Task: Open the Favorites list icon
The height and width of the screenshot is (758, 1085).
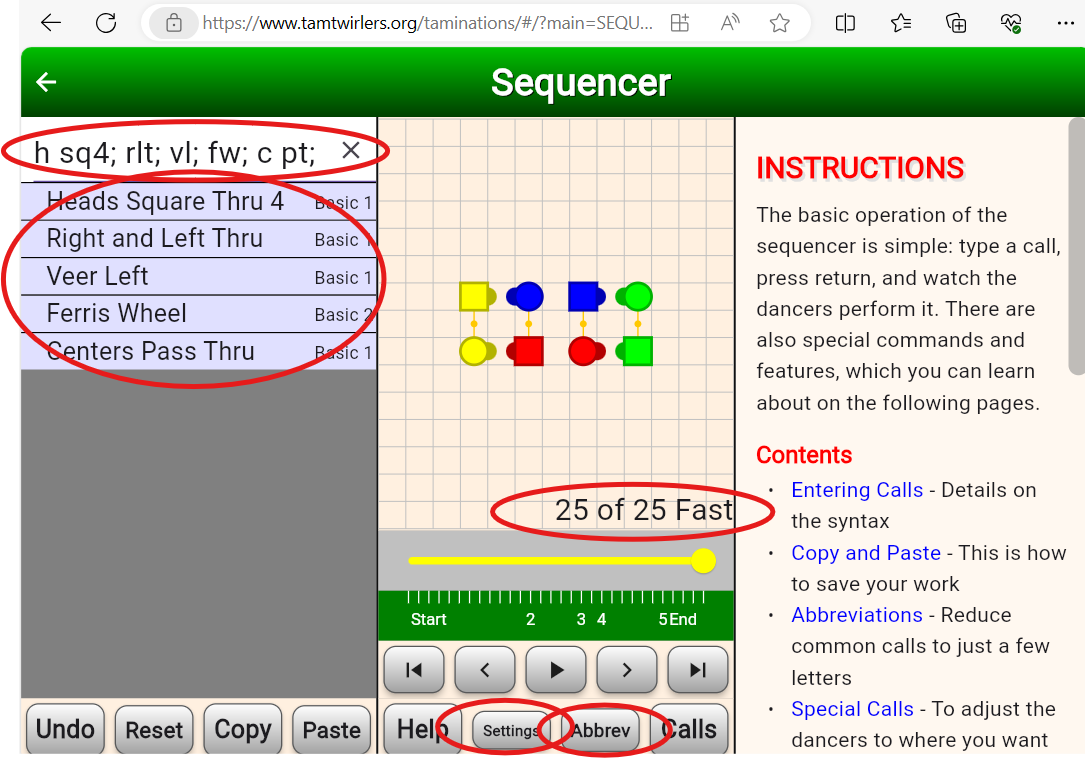Action: point(901,23)
